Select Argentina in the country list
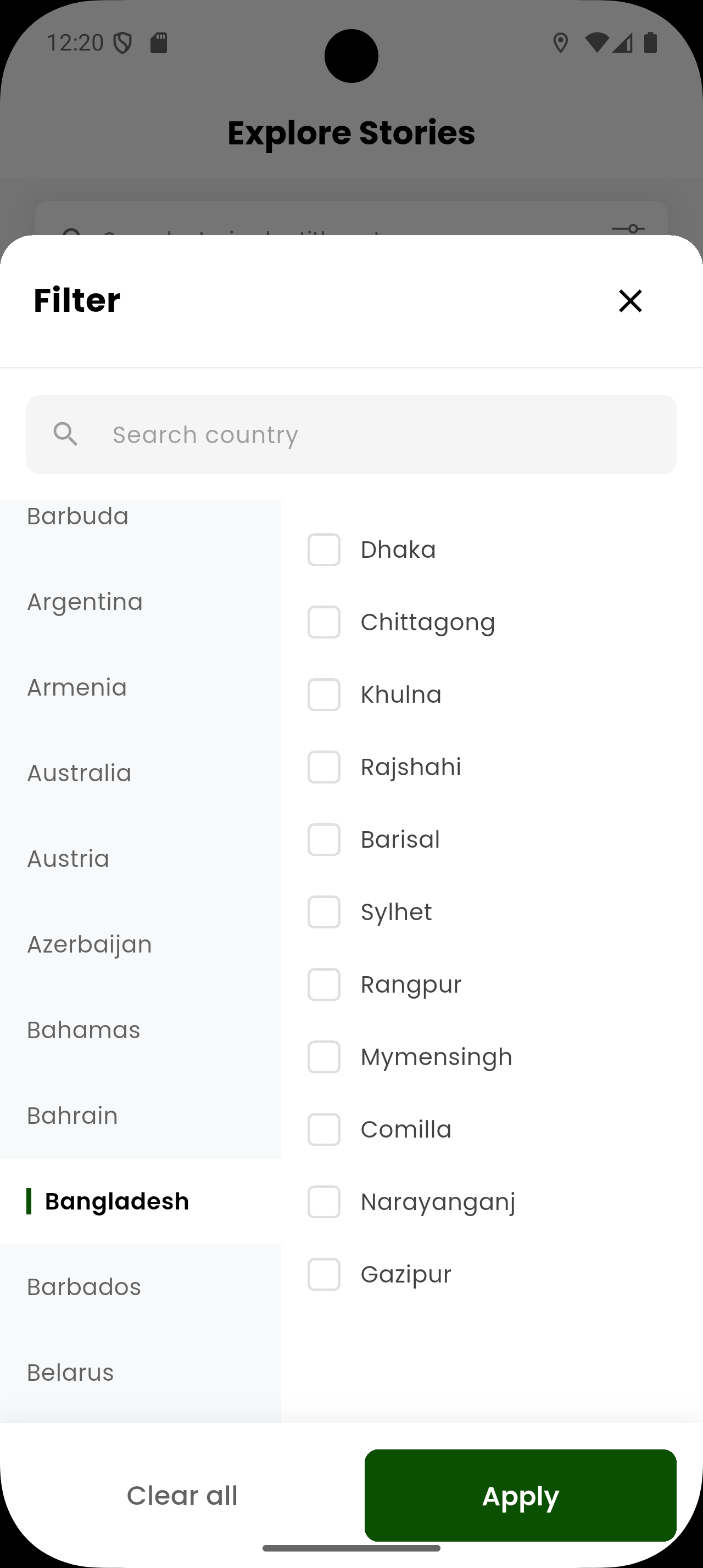The width and height of the screenshot is (703, 1568). coord(85,602)
